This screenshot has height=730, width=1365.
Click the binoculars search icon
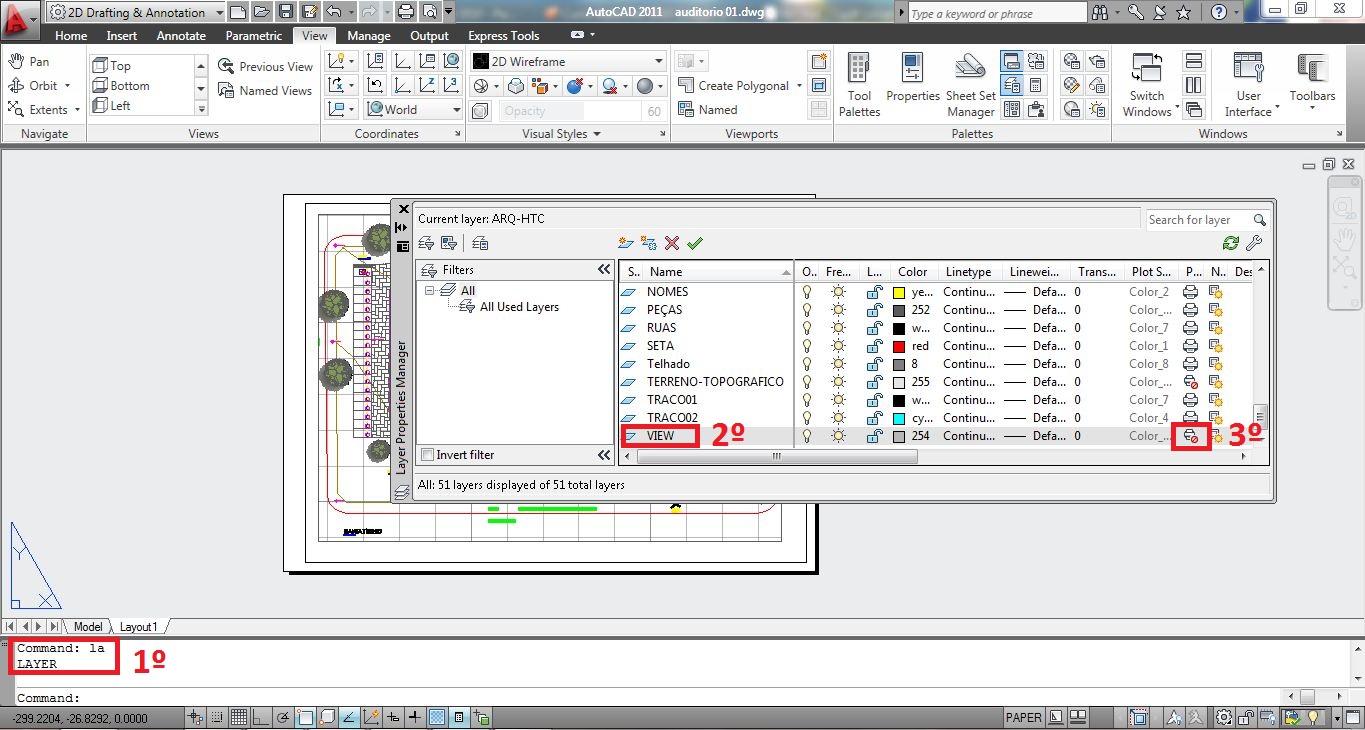pos(1100,12)
